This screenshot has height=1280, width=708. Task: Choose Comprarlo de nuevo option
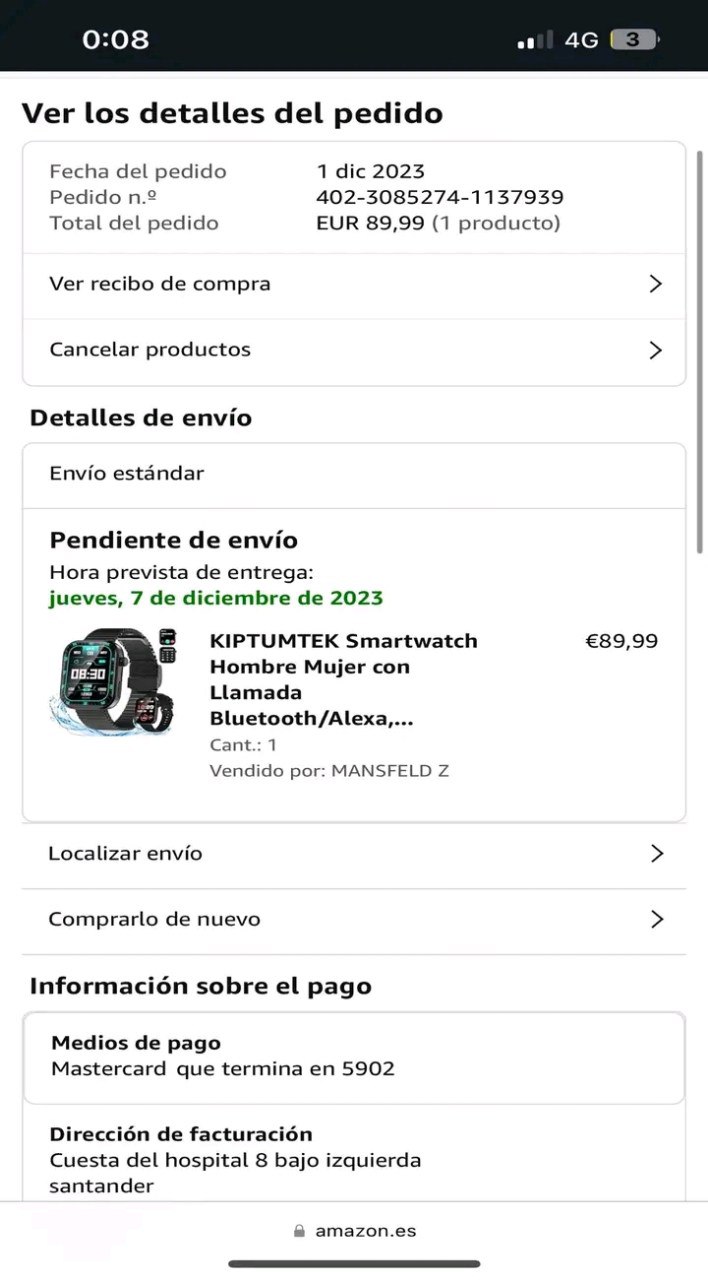pos(354,919)
